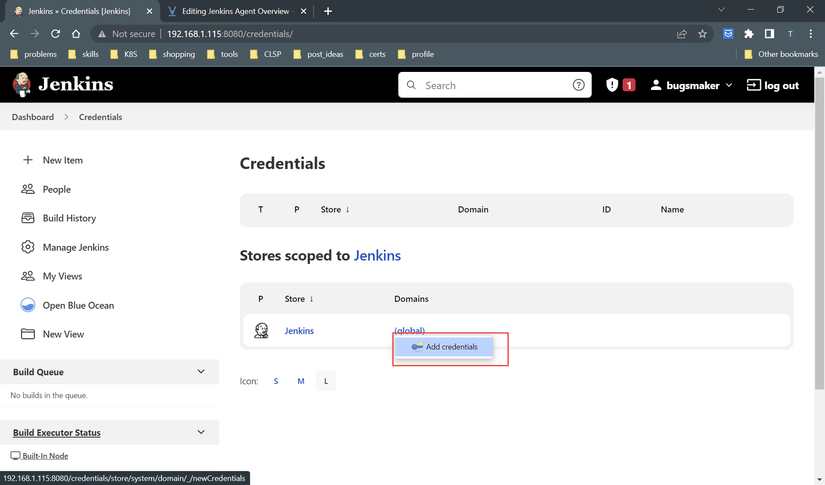Open the bugsmaker user dropdown
The width and height of the screenshot is (825, 485).
[x=691, y=85]
